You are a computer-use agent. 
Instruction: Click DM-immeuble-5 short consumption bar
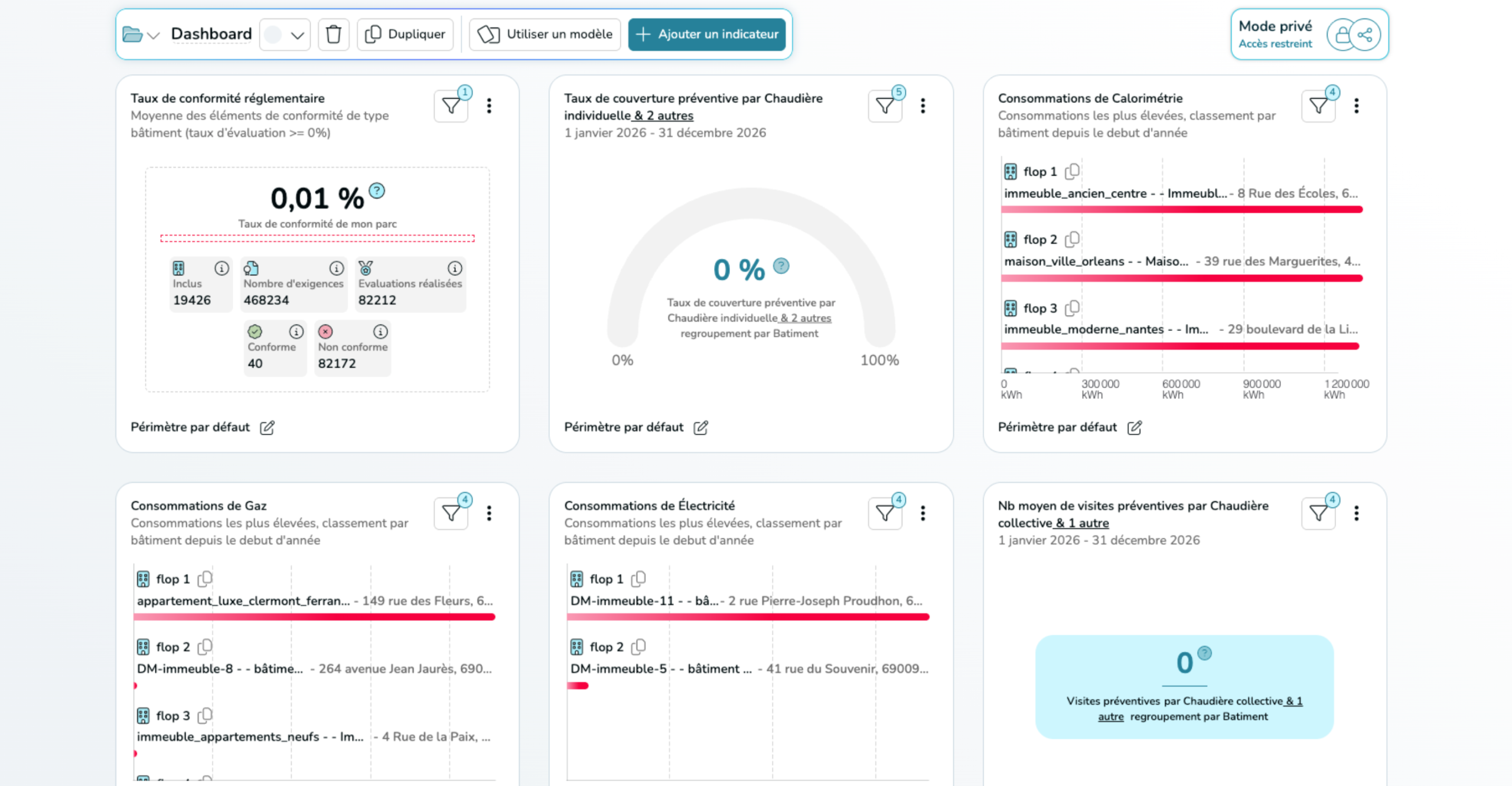[x=578, y=686]
